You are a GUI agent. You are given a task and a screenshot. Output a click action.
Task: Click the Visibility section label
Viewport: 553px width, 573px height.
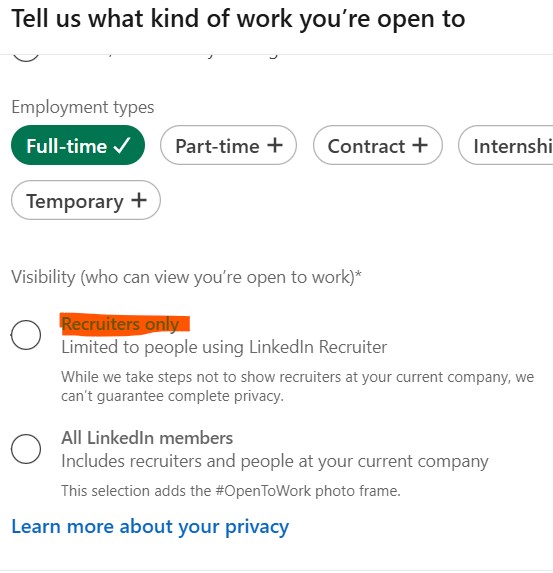coord(186,277)
